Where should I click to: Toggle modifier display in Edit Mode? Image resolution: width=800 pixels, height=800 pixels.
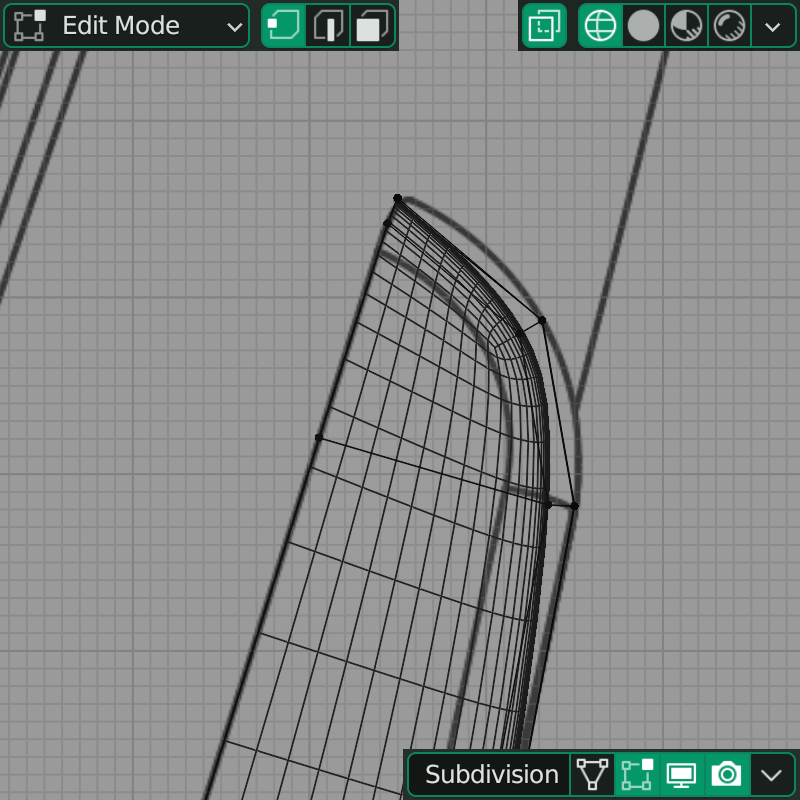[x=637, y=774]
